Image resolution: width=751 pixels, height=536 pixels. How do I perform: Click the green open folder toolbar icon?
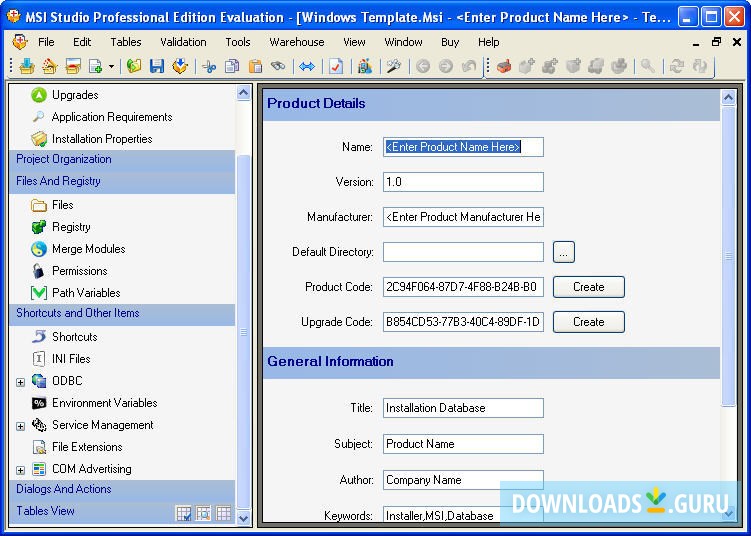tap(134, 66)
